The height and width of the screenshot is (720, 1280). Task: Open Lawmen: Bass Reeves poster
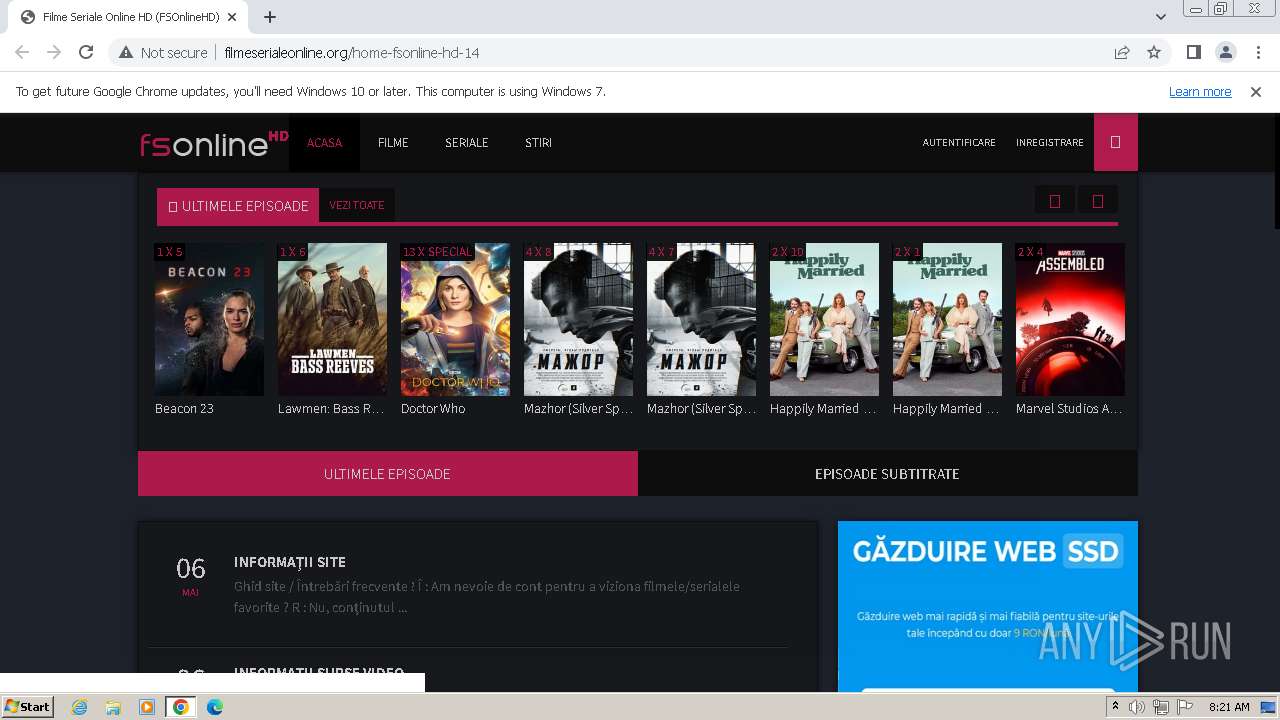pos(332,319)
